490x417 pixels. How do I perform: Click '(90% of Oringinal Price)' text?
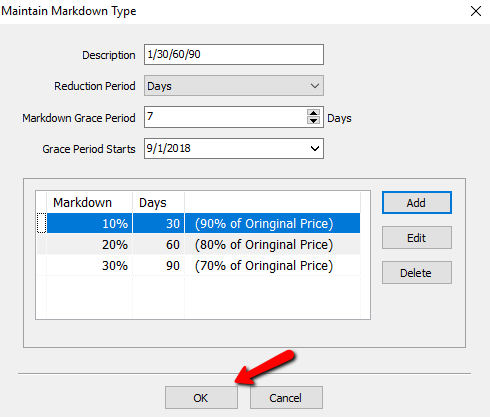(x=264, y=224)
